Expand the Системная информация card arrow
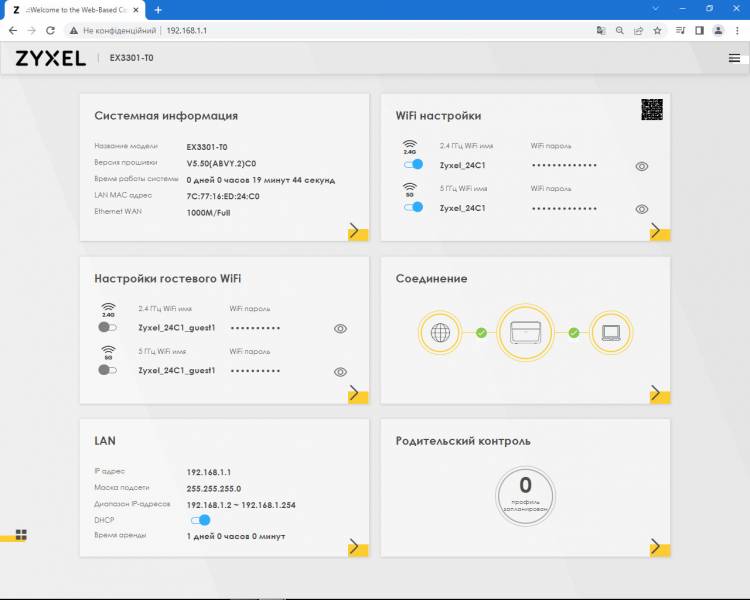The height and width of the screenshot is (600, 750). point(357,232)
